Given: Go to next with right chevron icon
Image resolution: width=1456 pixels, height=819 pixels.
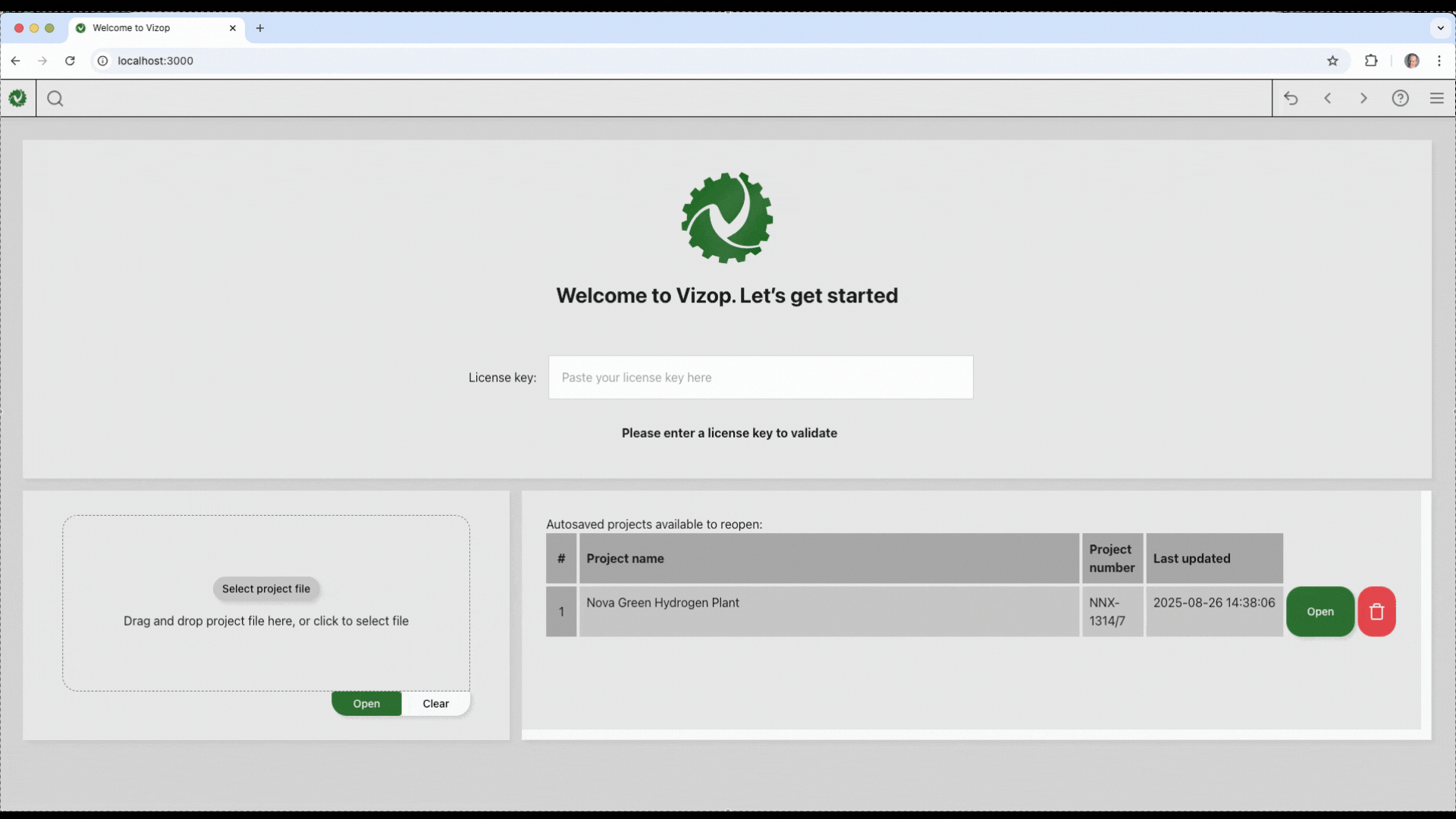Looking at the screenshot, I should pos(1363,99).
